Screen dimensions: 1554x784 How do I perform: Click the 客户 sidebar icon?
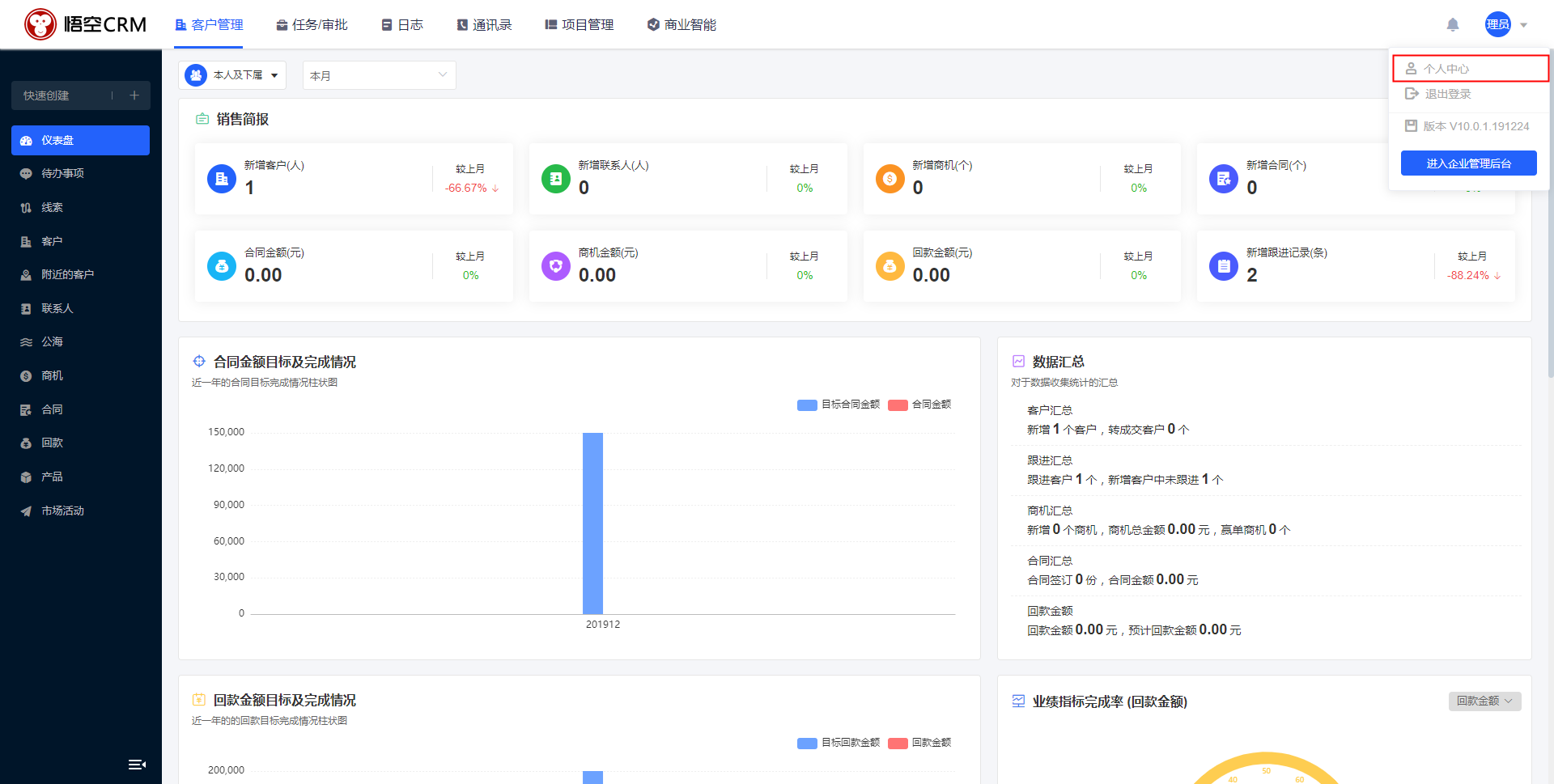26,242
